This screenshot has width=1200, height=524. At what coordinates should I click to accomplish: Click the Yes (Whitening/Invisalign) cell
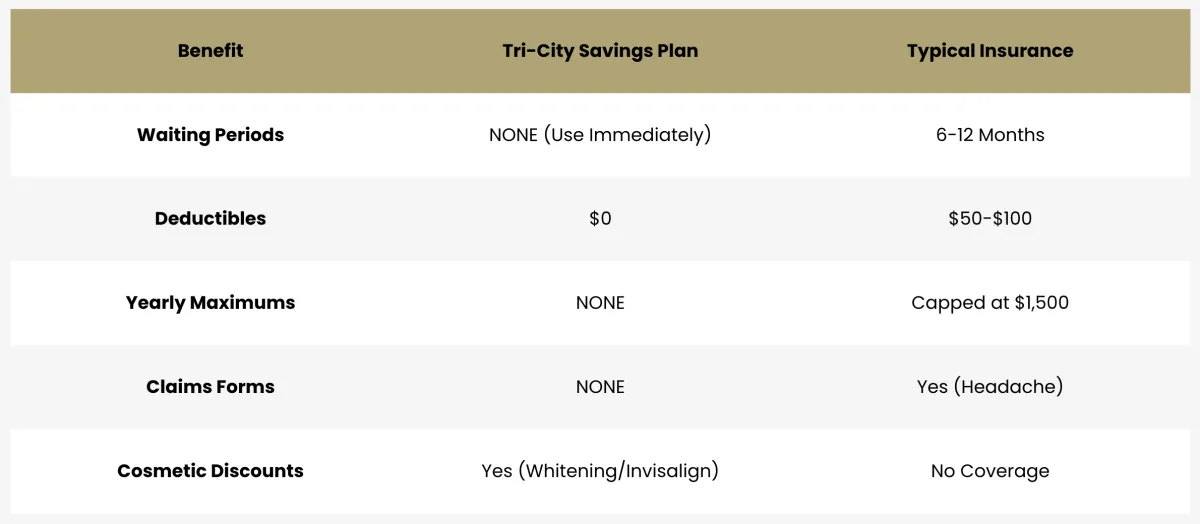pyautogui.click(x=600, y=471)
